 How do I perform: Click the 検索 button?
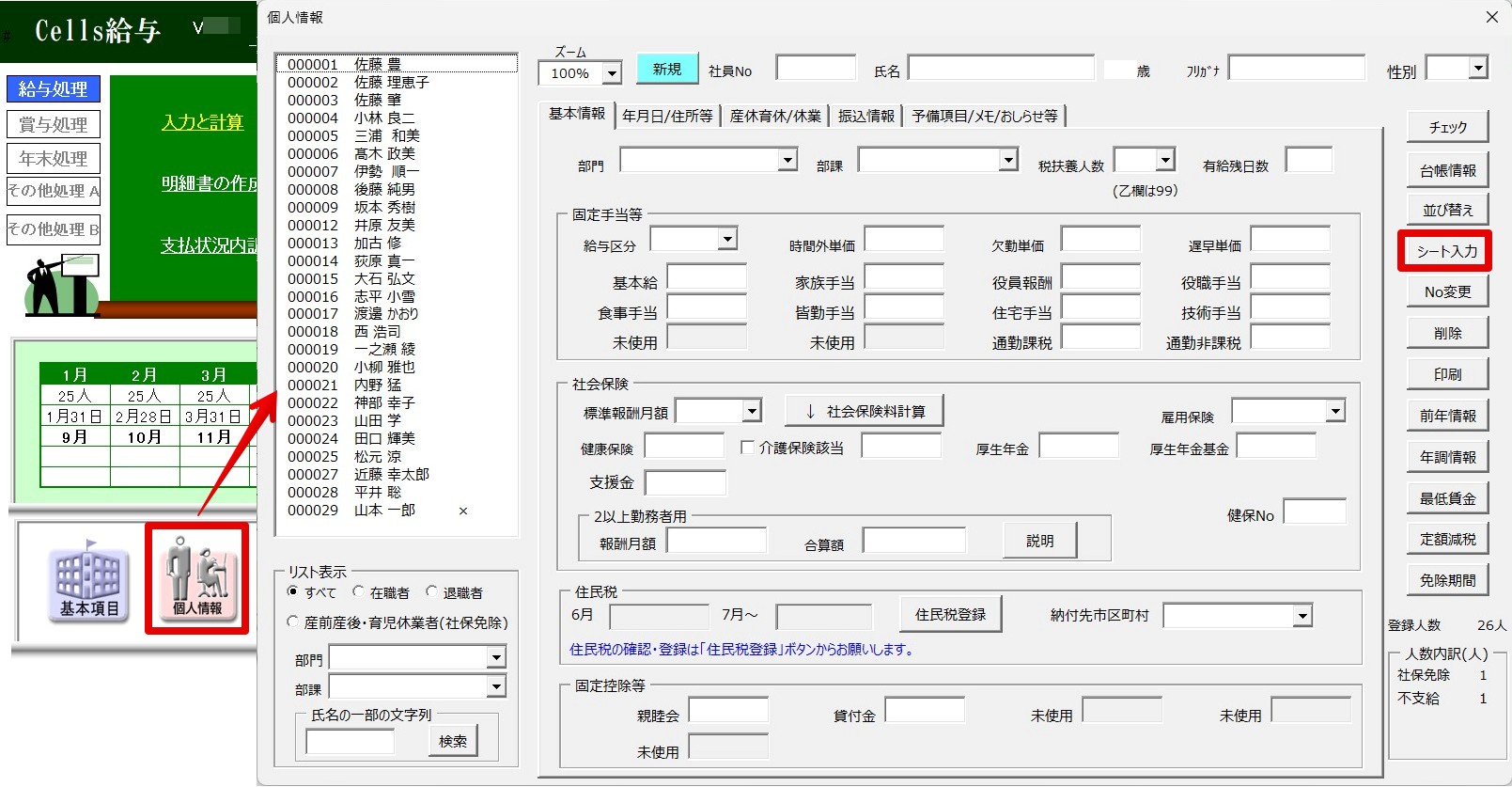click(x=453, y=741)
